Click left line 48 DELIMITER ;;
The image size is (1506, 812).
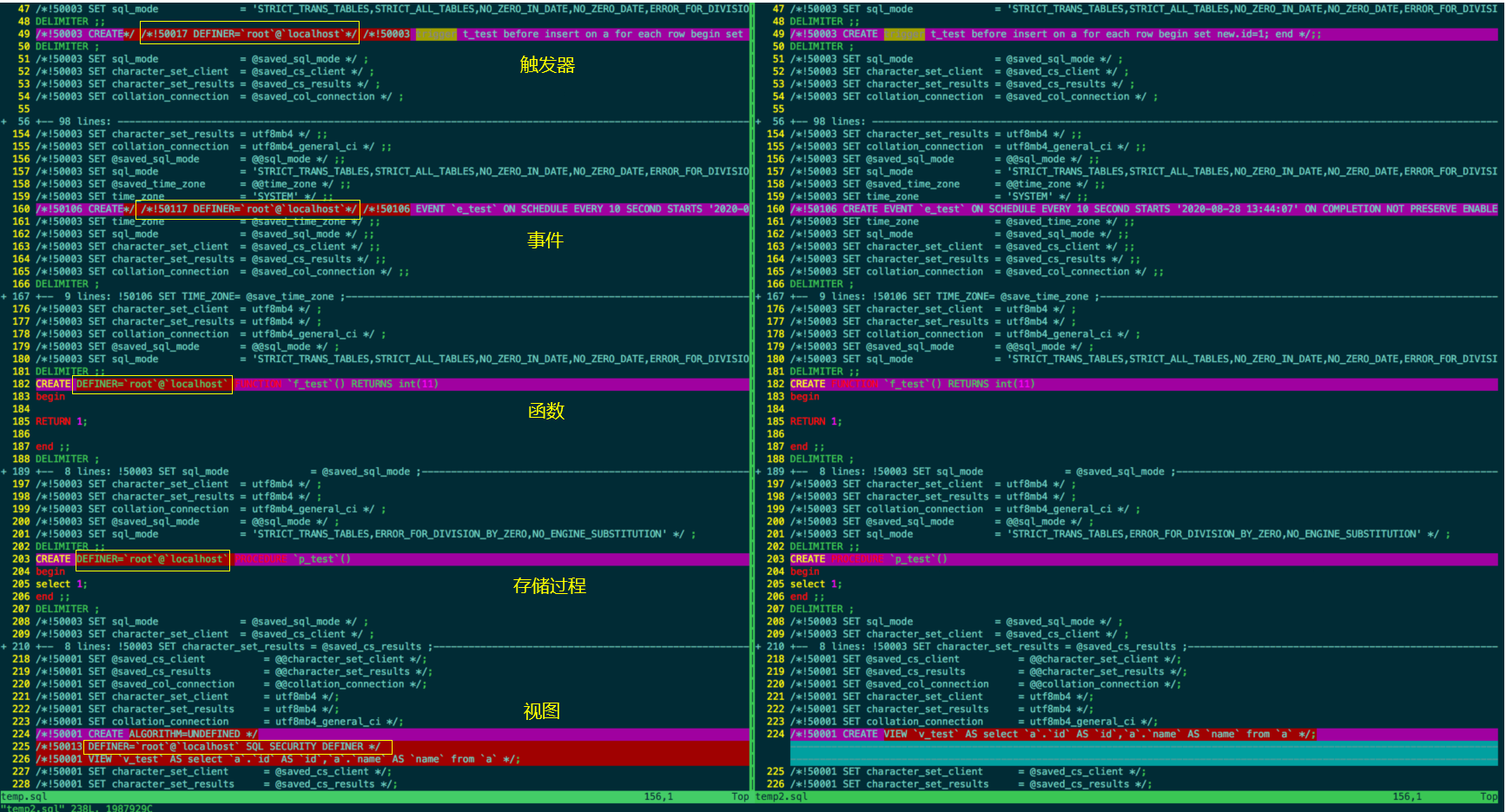click(x=70, y=21)
